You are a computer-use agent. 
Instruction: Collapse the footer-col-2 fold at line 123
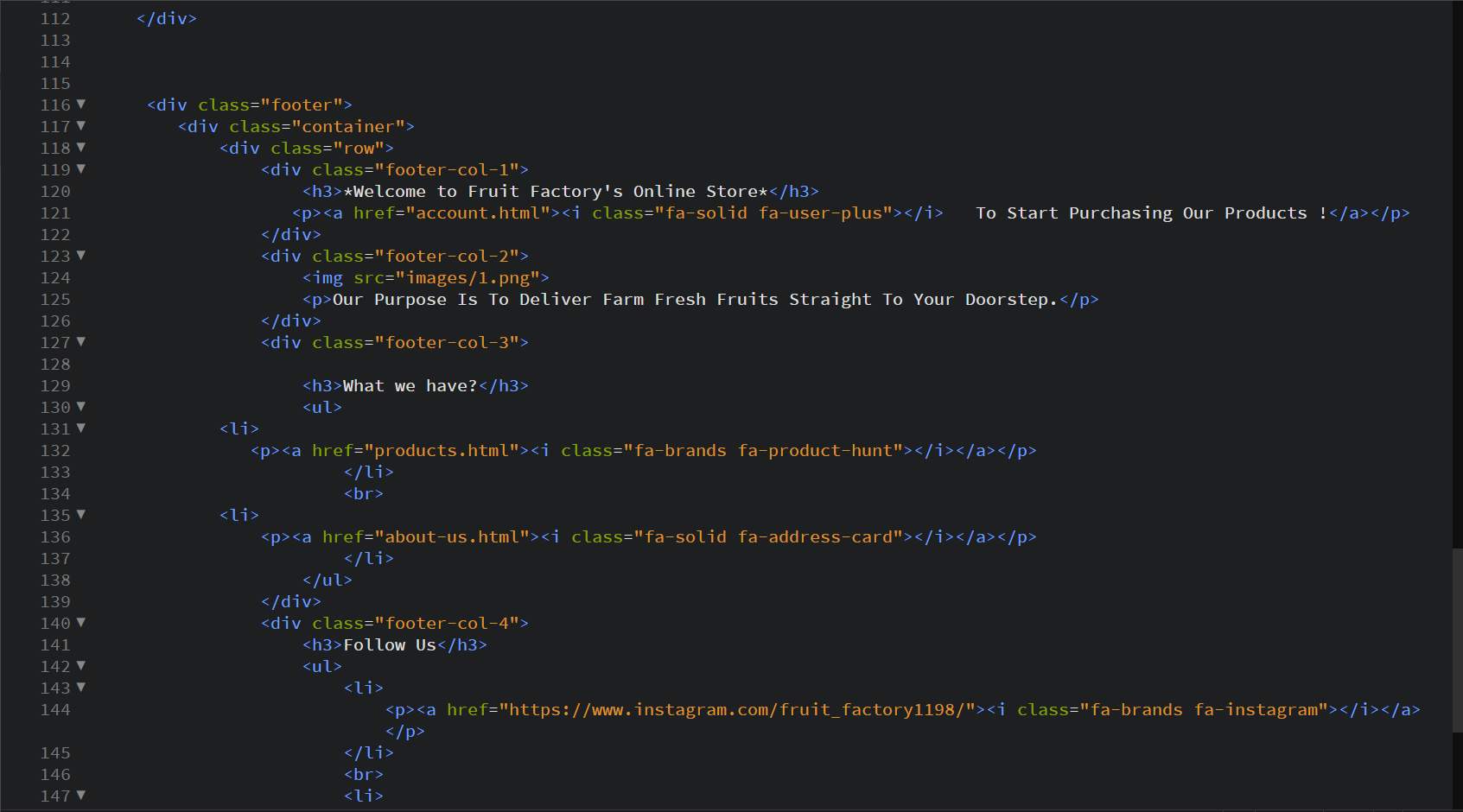click(x=80, y=256)
